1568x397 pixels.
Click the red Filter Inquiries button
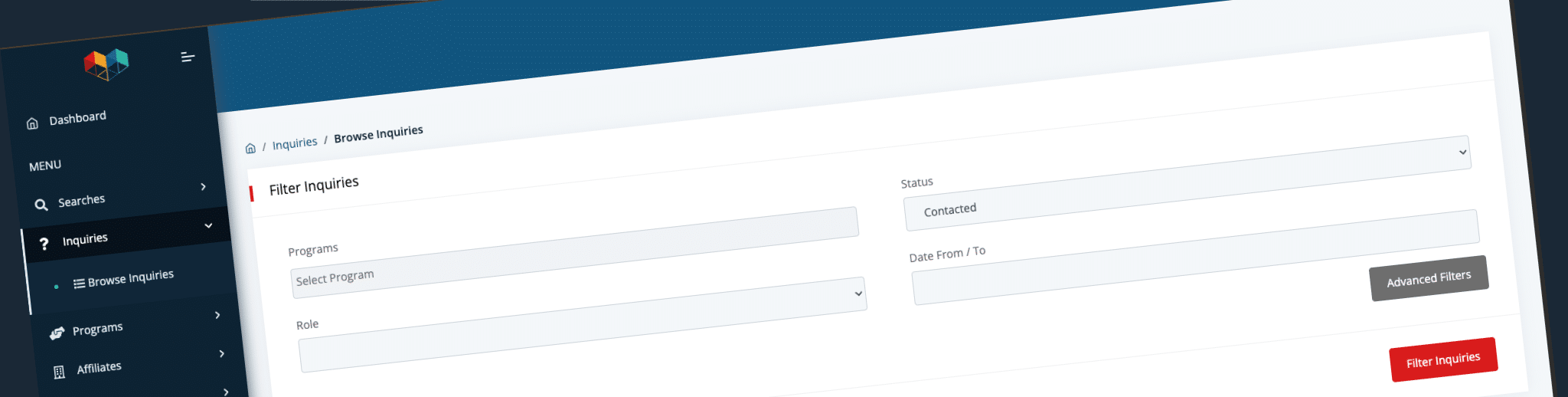point(1443,359)
